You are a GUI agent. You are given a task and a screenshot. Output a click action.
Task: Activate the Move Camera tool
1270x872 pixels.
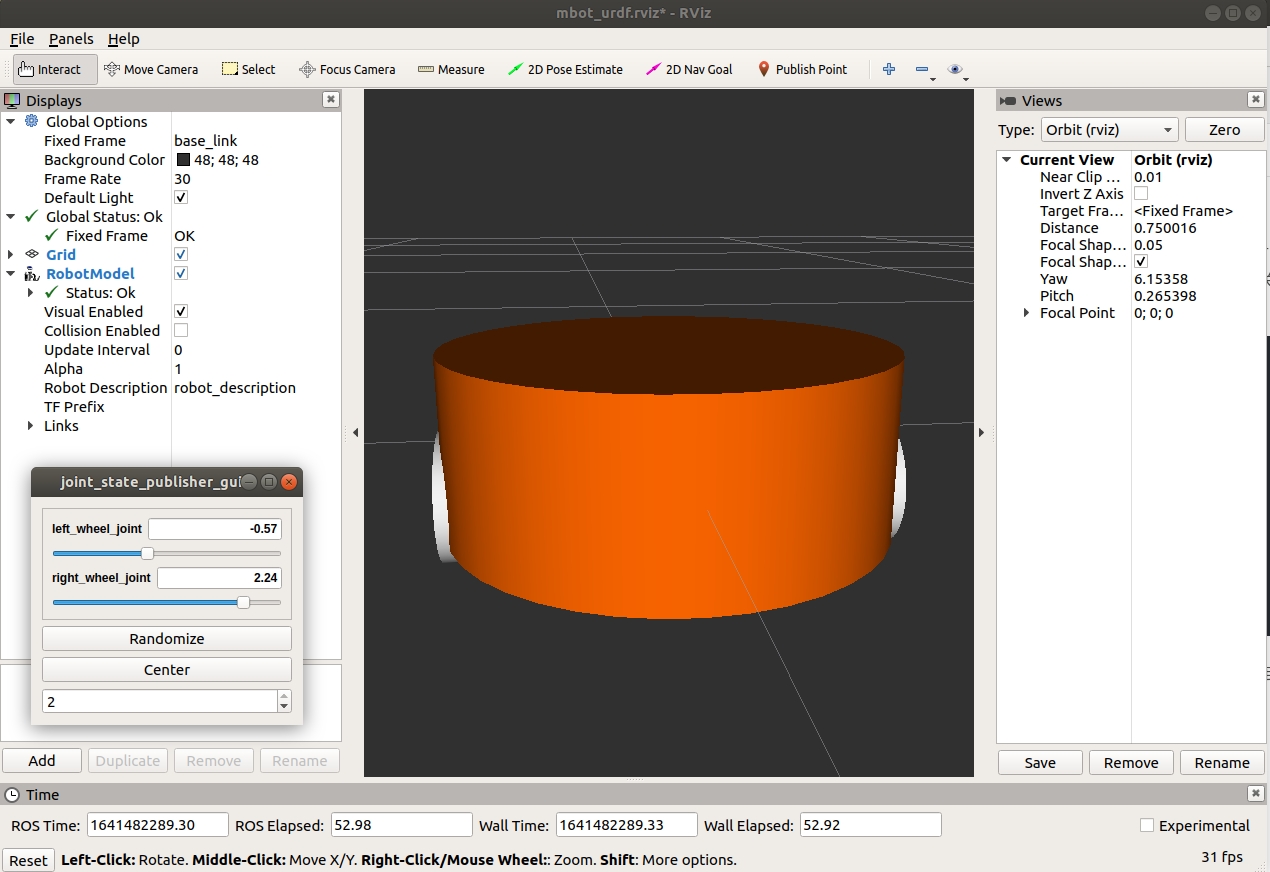[x=151, y=69]
